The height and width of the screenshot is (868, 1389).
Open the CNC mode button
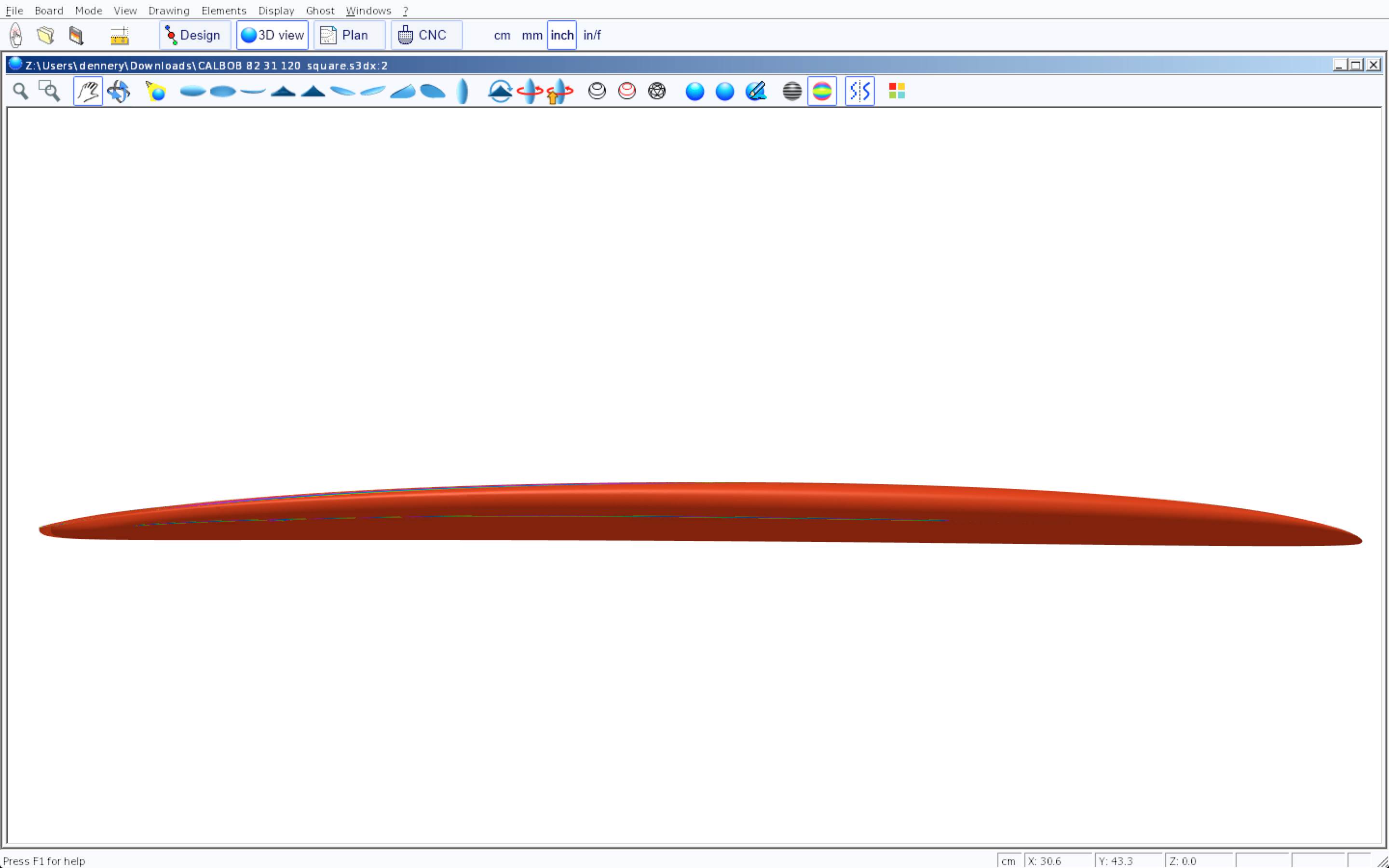(426, 36)
